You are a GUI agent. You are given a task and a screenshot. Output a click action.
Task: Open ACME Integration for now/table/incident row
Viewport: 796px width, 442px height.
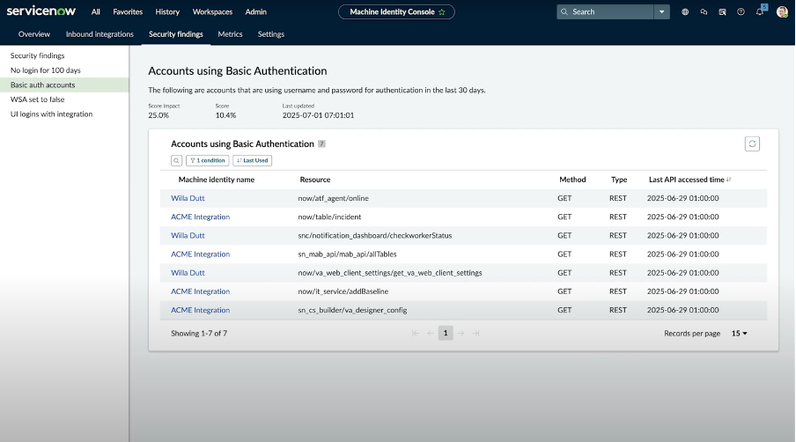[x=200, y=217]
